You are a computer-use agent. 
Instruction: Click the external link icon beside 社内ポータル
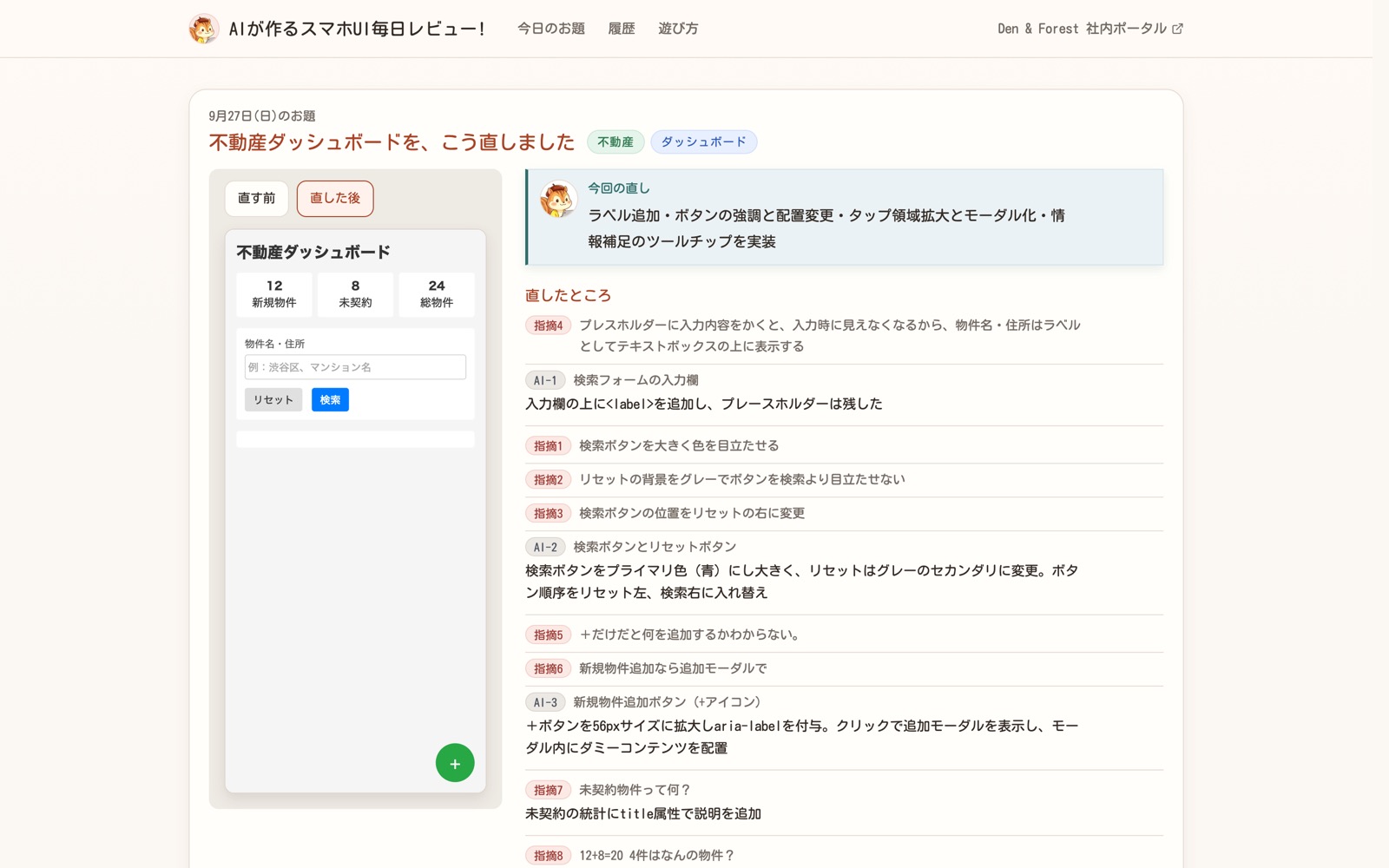point(1177,29)
